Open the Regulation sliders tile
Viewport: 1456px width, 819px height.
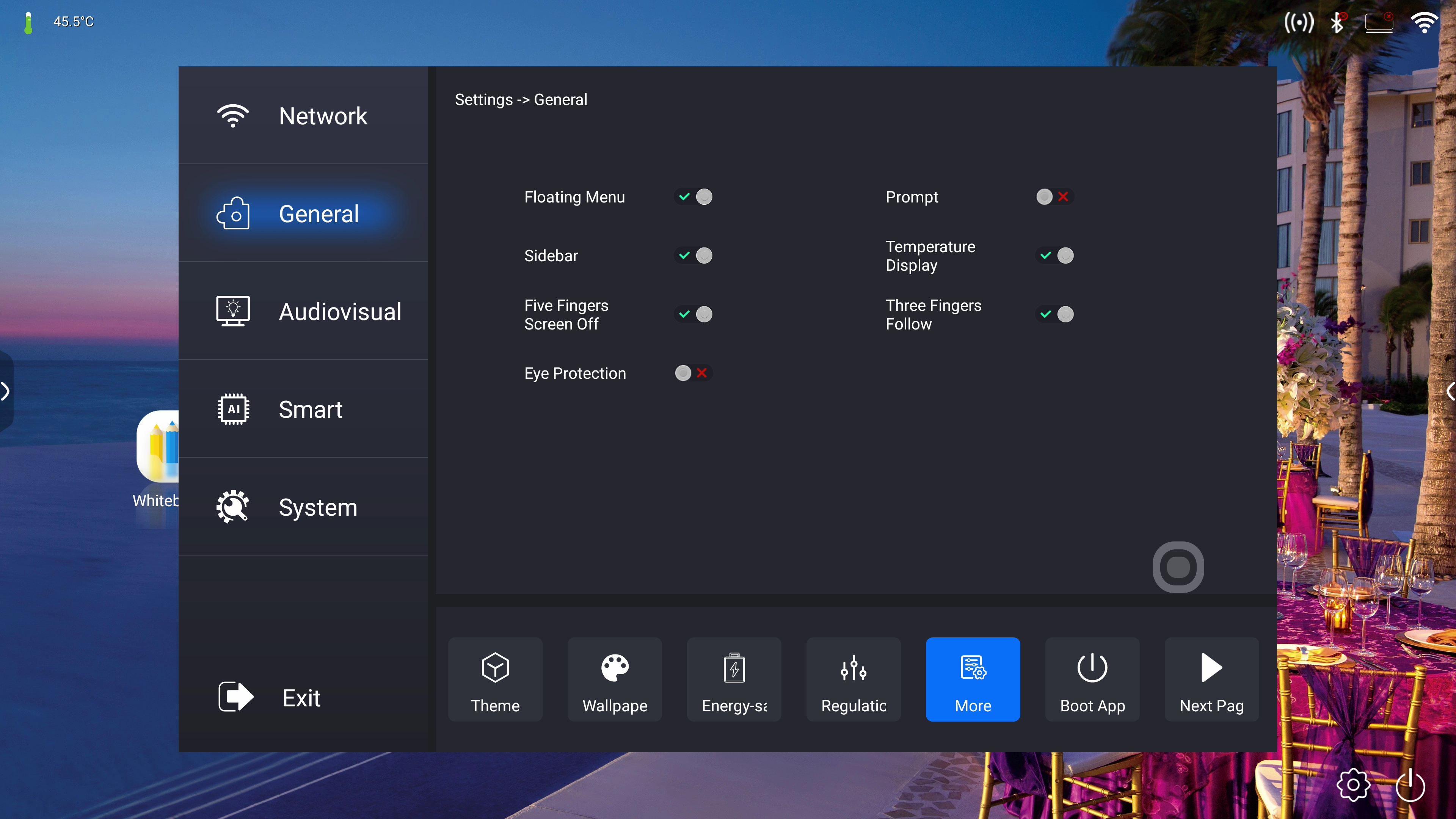[854, 679]
